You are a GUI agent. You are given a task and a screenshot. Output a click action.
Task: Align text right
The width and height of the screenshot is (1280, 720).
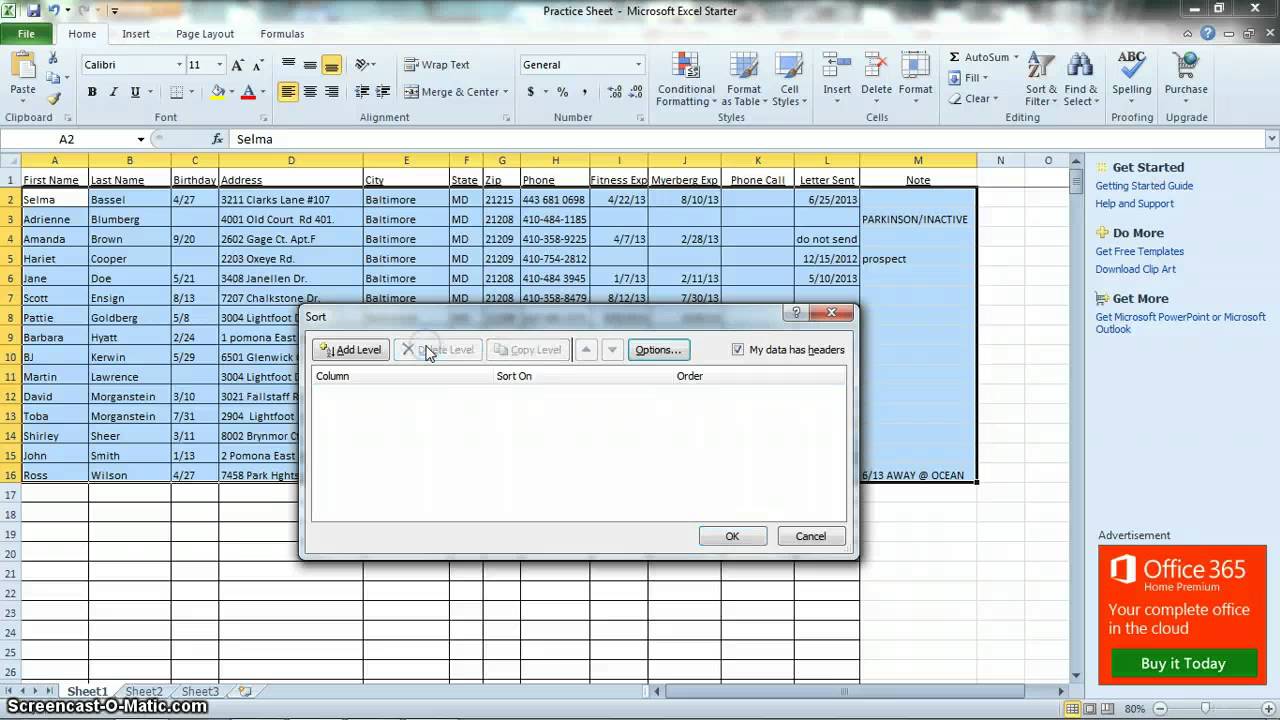click(x=332, y=92)
